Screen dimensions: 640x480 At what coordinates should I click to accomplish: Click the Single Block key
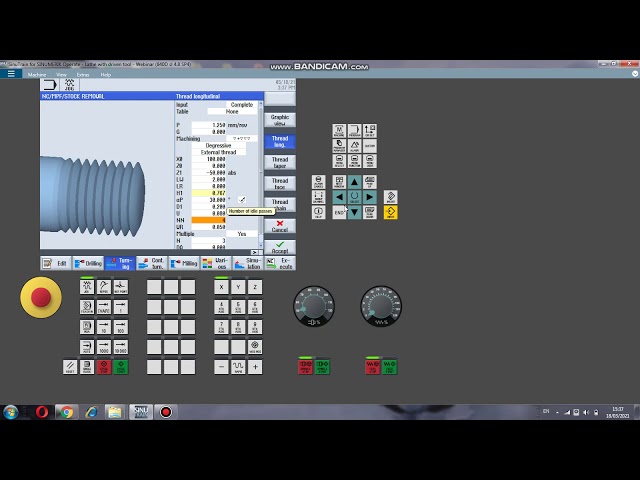point(87,367)
